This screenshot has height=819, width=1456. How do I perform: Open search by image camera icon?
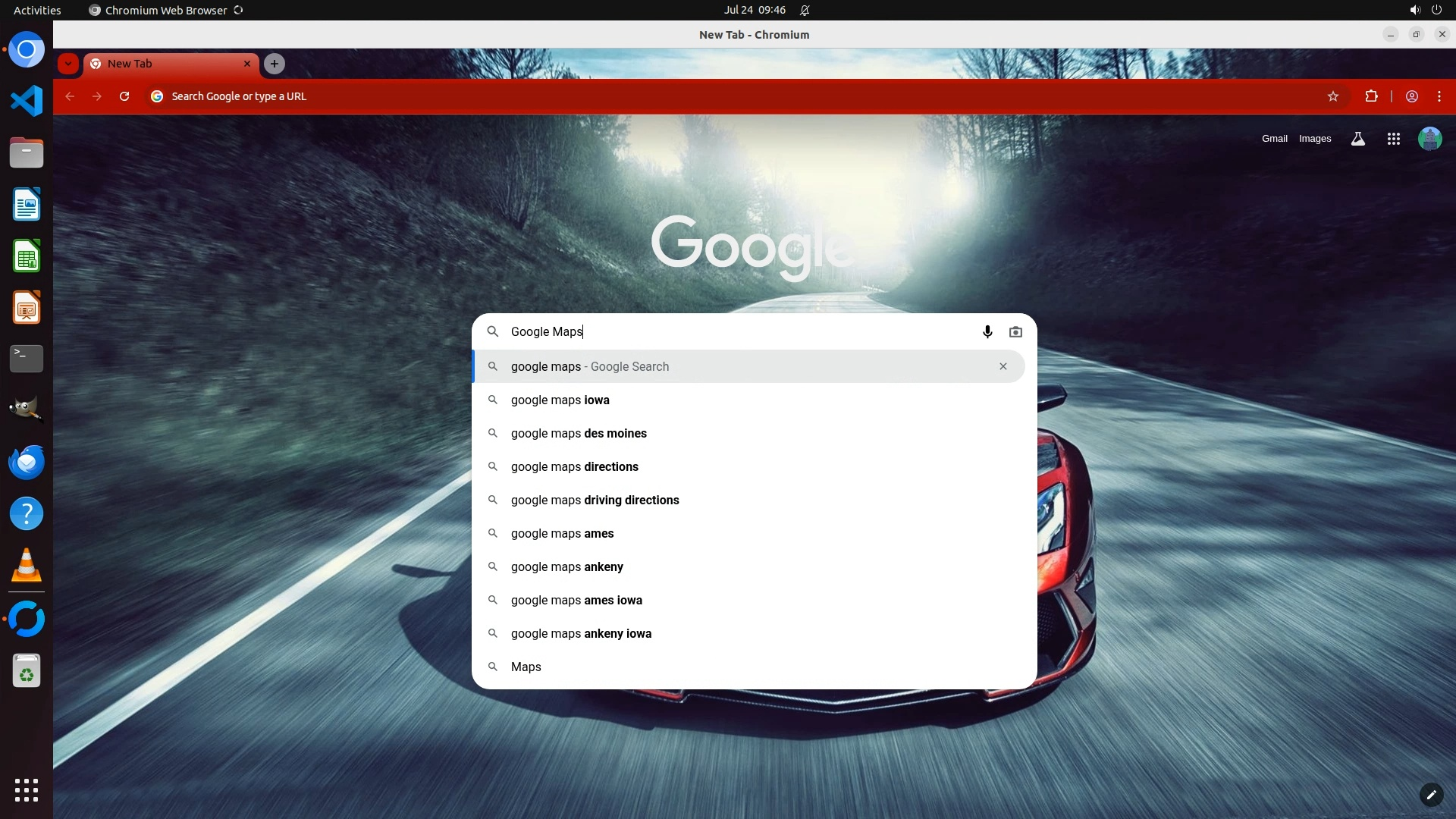(1015, 332)
